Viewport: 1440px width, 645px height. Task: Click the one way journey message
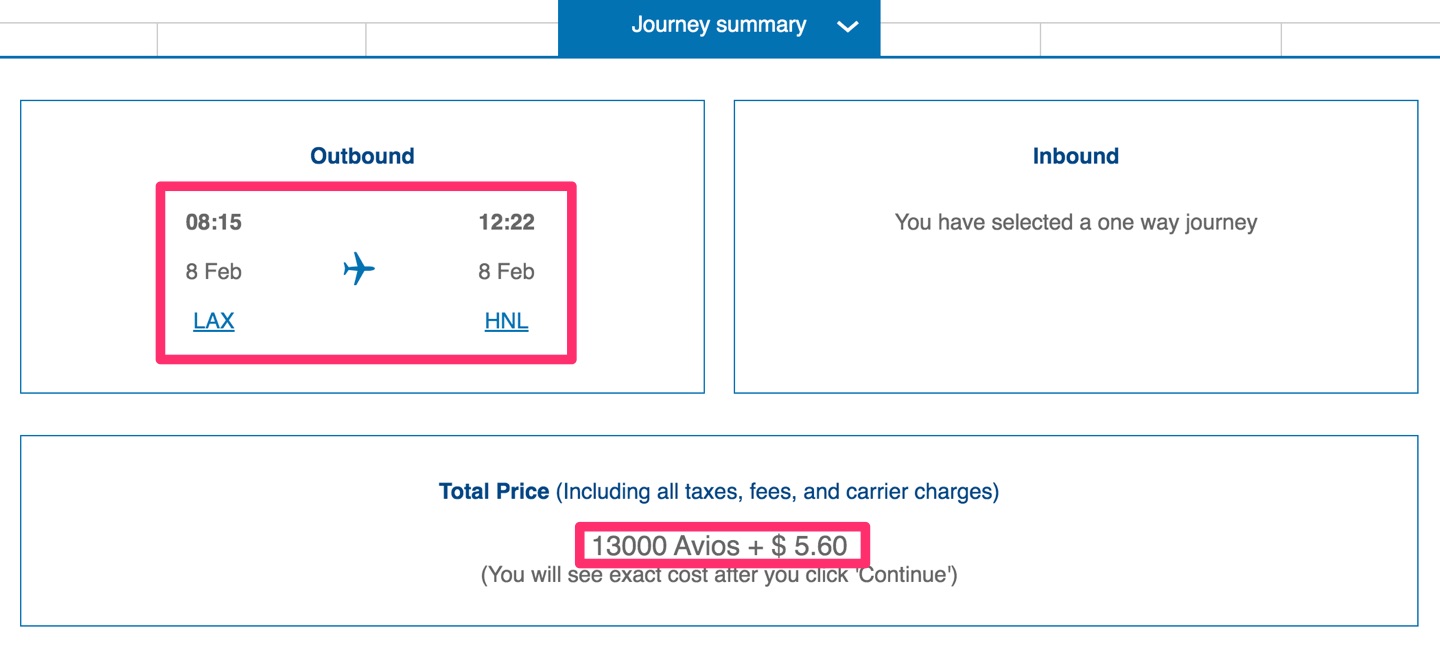click(x=1076, y=222)
